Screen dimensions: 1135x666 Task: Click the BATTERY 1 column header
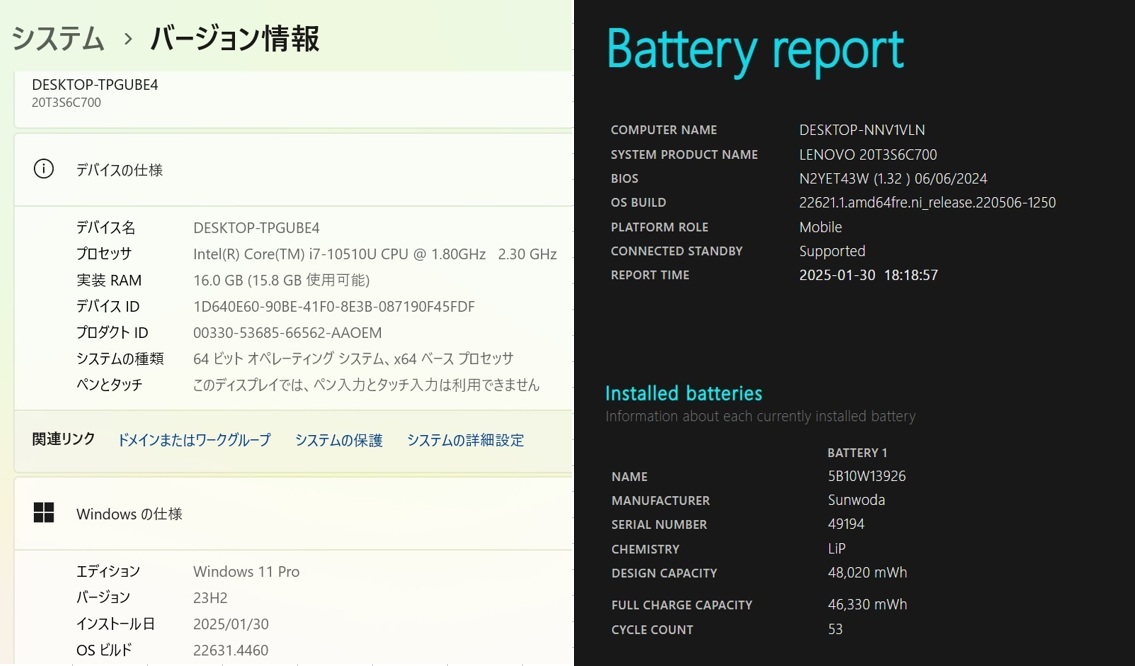coord(857,452)
